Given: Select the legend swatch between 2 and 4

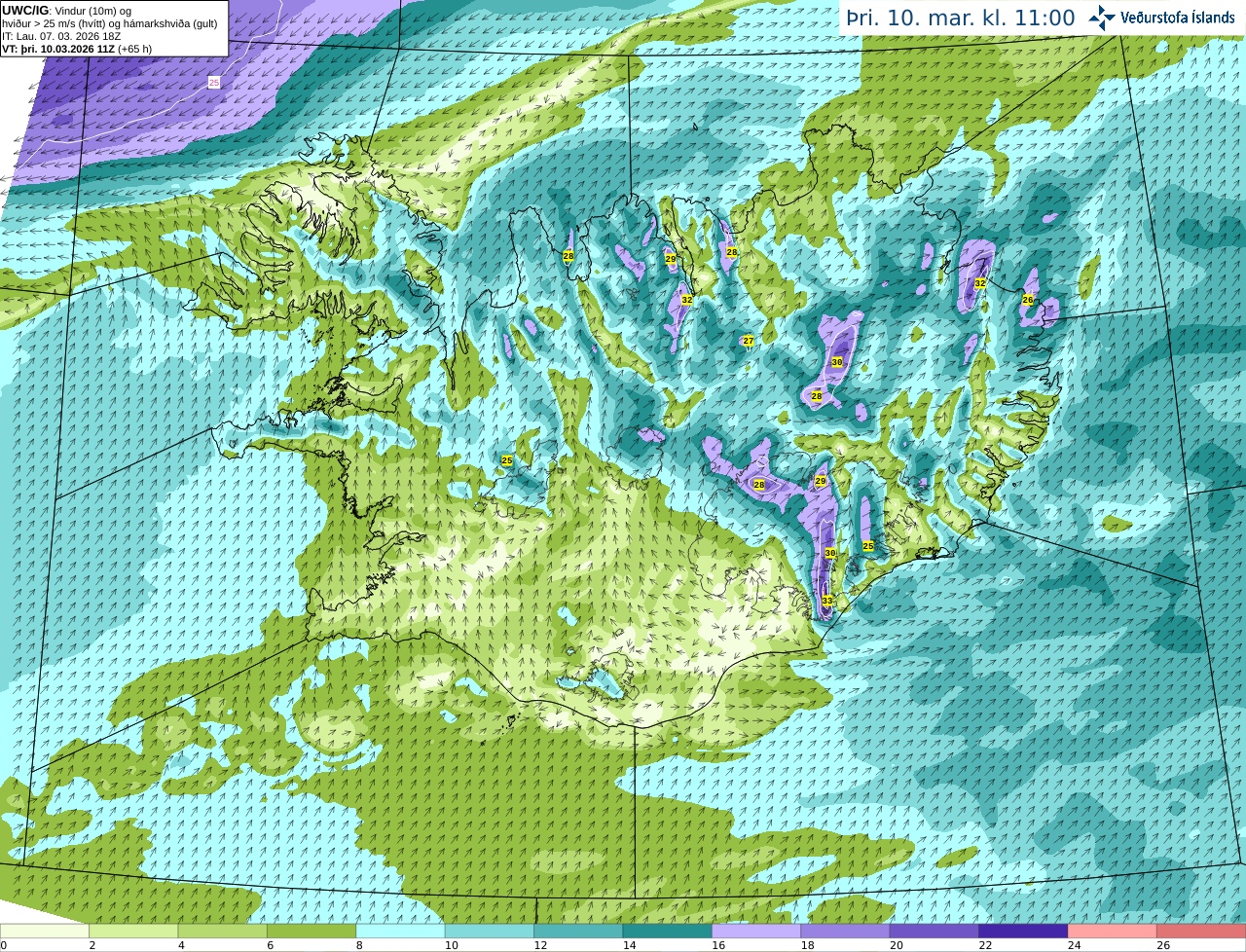Looking at the screenshot, I should [133, 932].
